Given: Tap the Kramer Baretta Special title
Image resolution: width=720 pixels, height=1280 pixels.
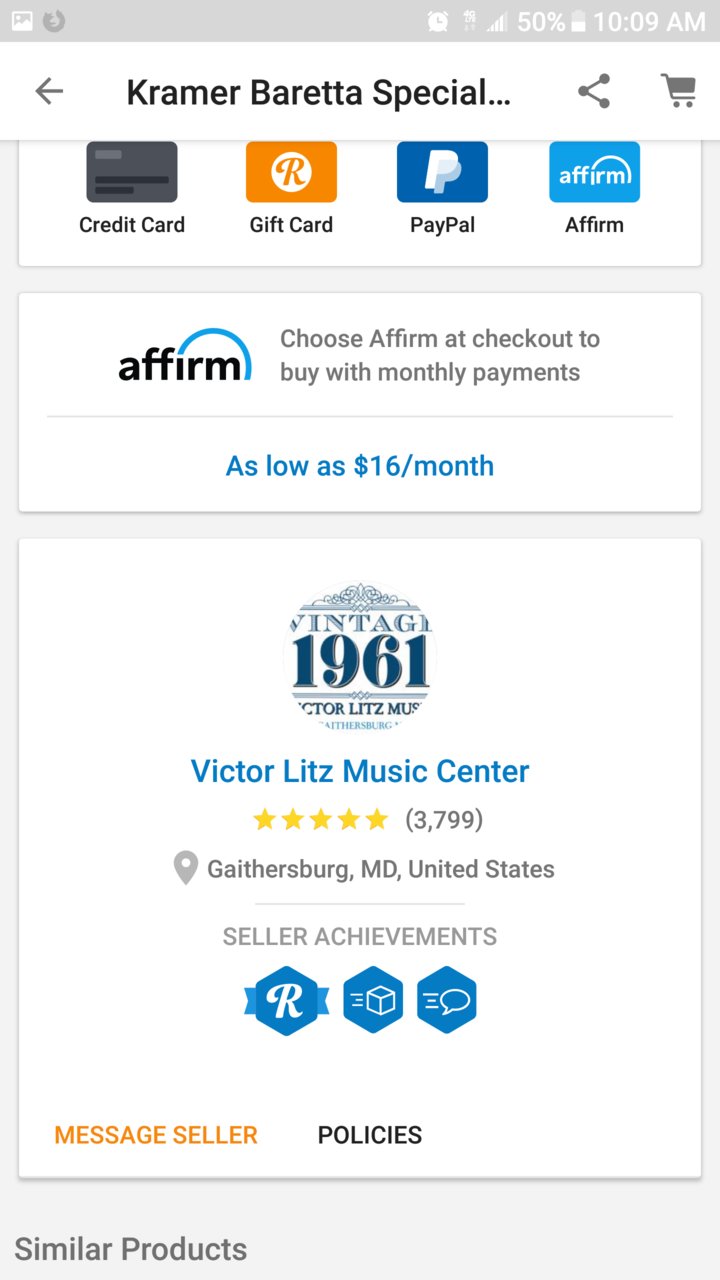Looking at the screenshot, I should (318, 92).
